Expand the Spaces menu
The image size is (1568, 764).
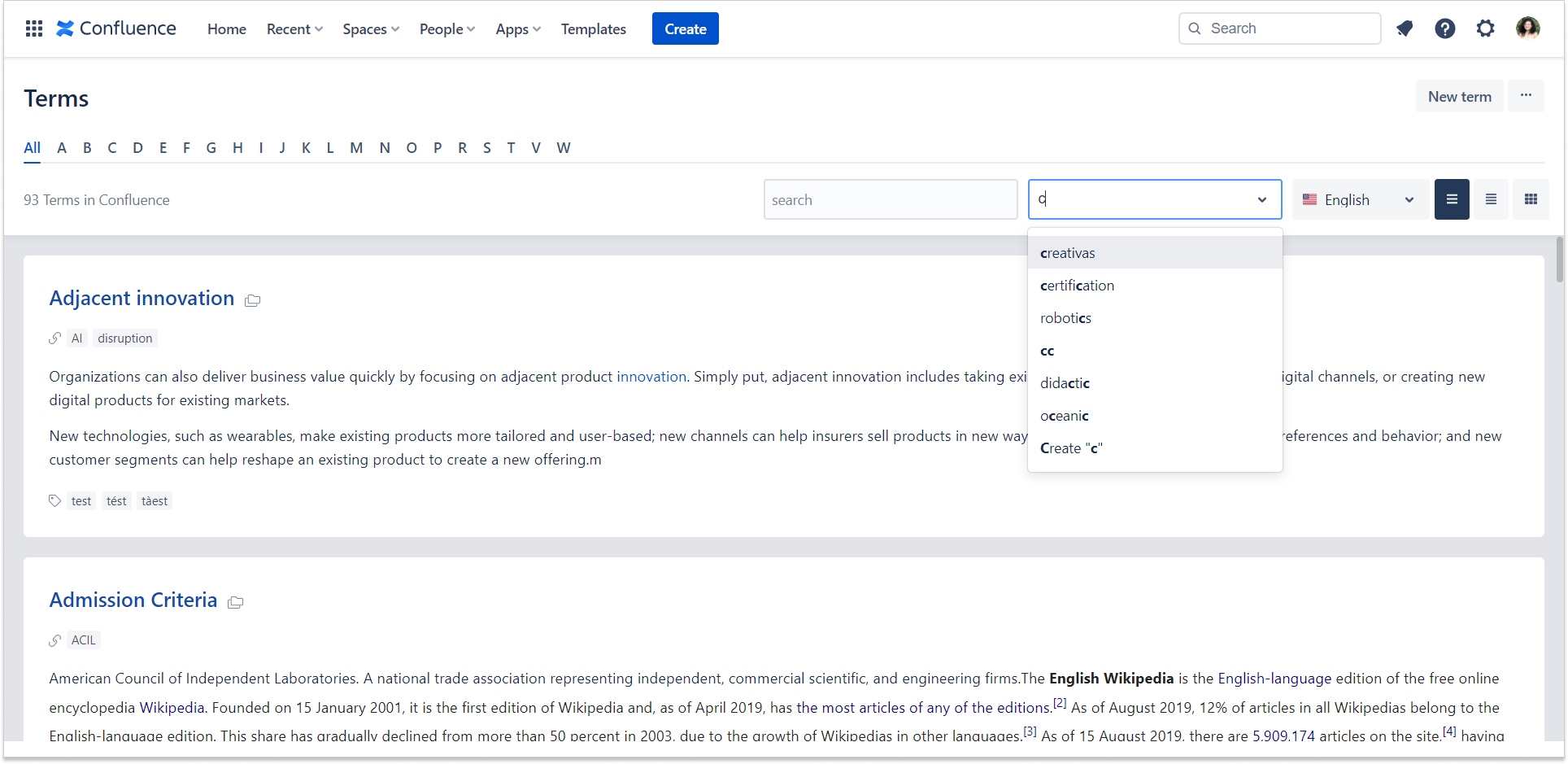coord(370,29)
